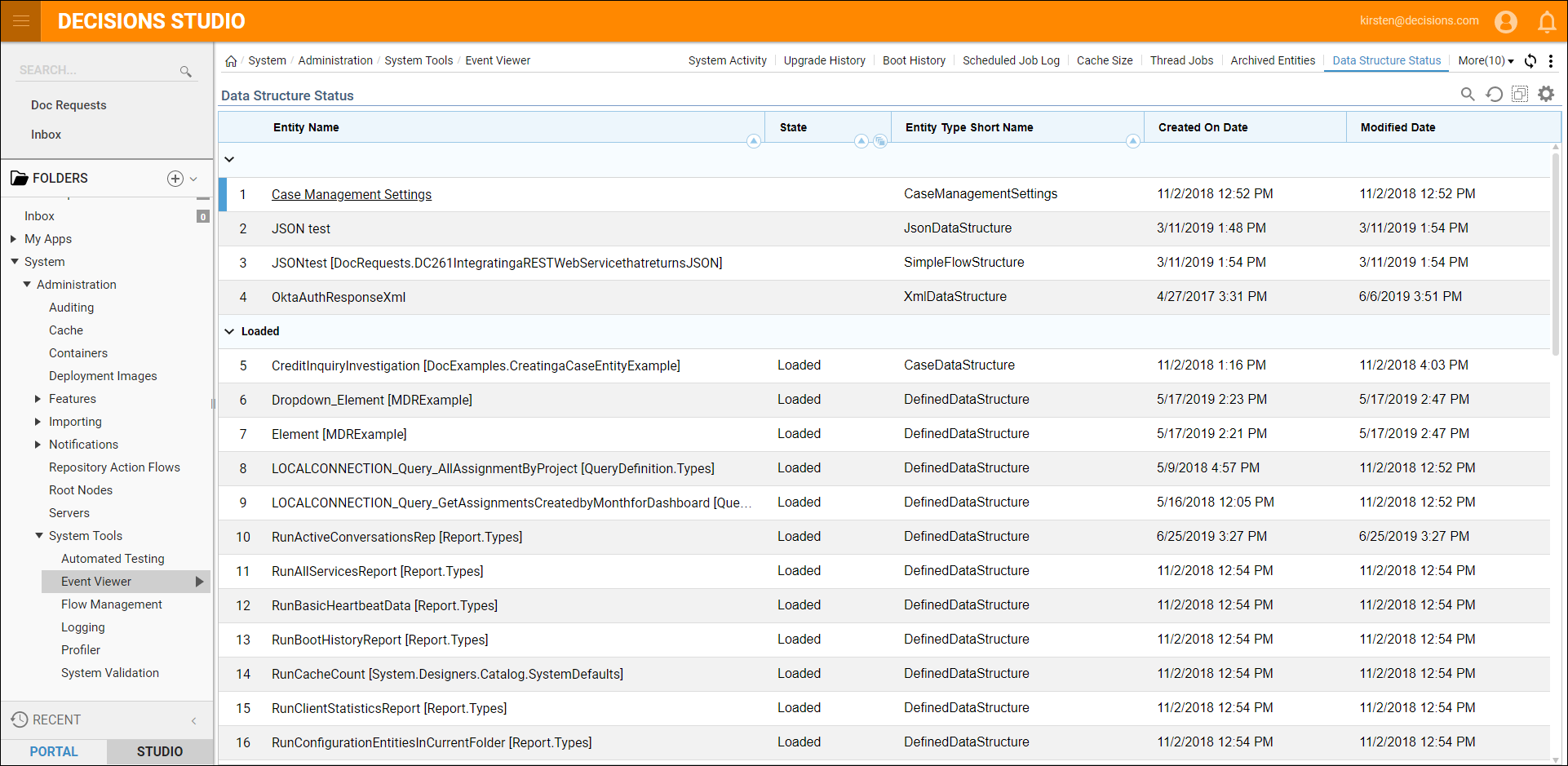Click the add folder plus icon
The width and height of the screenshot is (1568, 766).
click(x=175, y=179)
